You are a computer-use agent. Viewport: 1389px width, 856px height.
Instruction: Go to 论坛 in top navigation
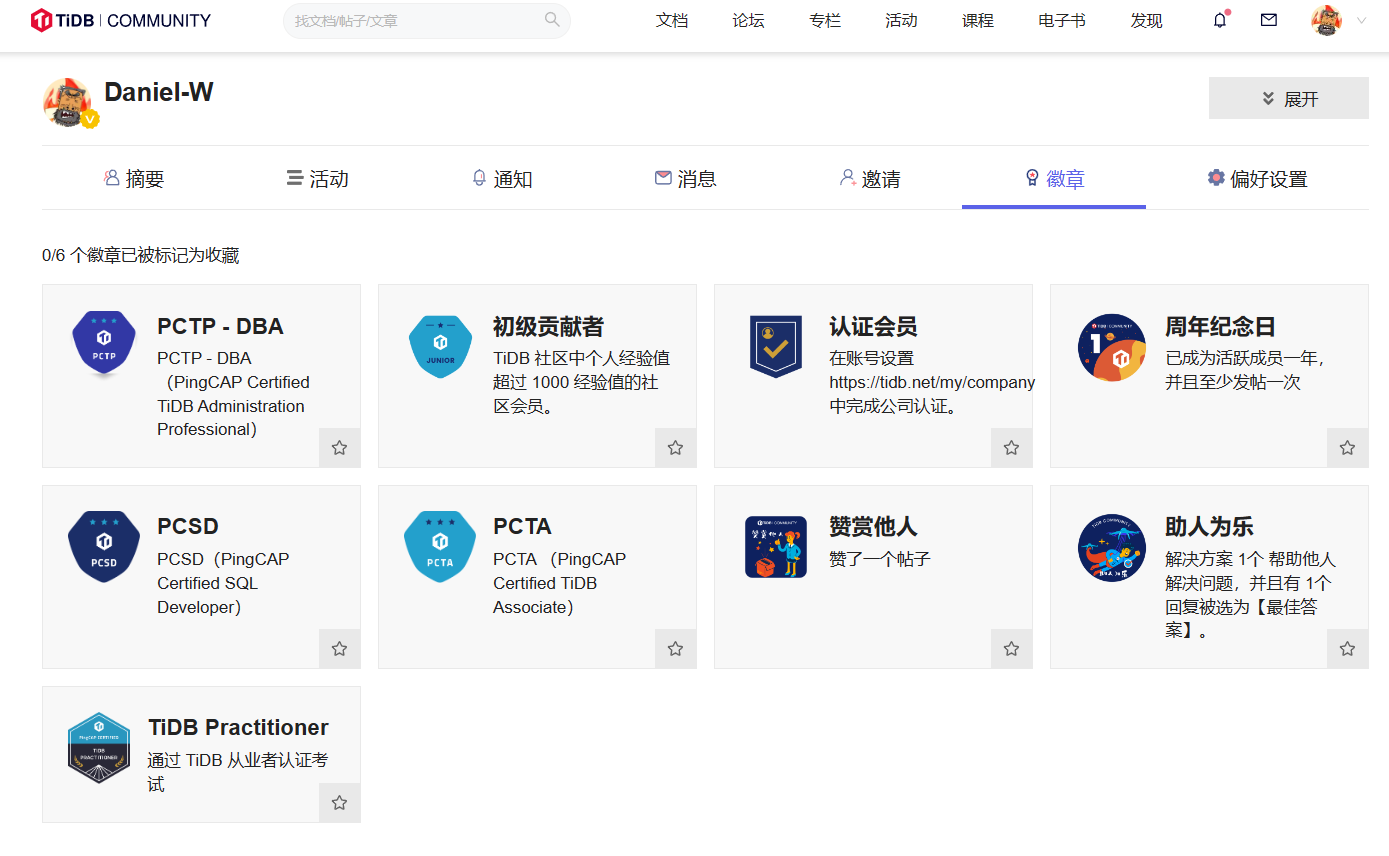748,21
